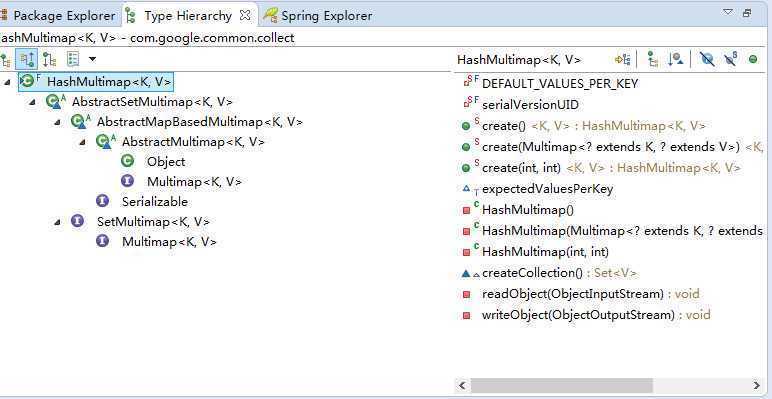Close the Type Hierarchy tab
The height and width of the screenshot is (399, 772).
click(245, 16)
